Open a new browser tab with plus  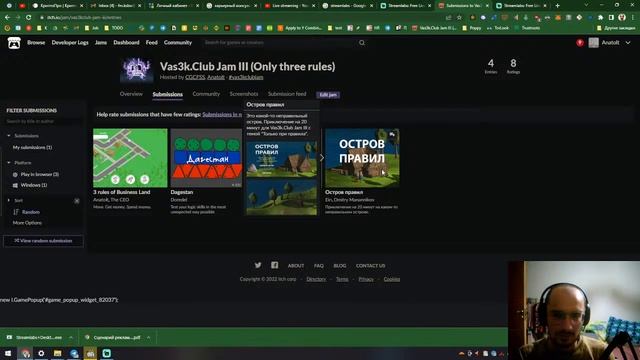[557, 6]
